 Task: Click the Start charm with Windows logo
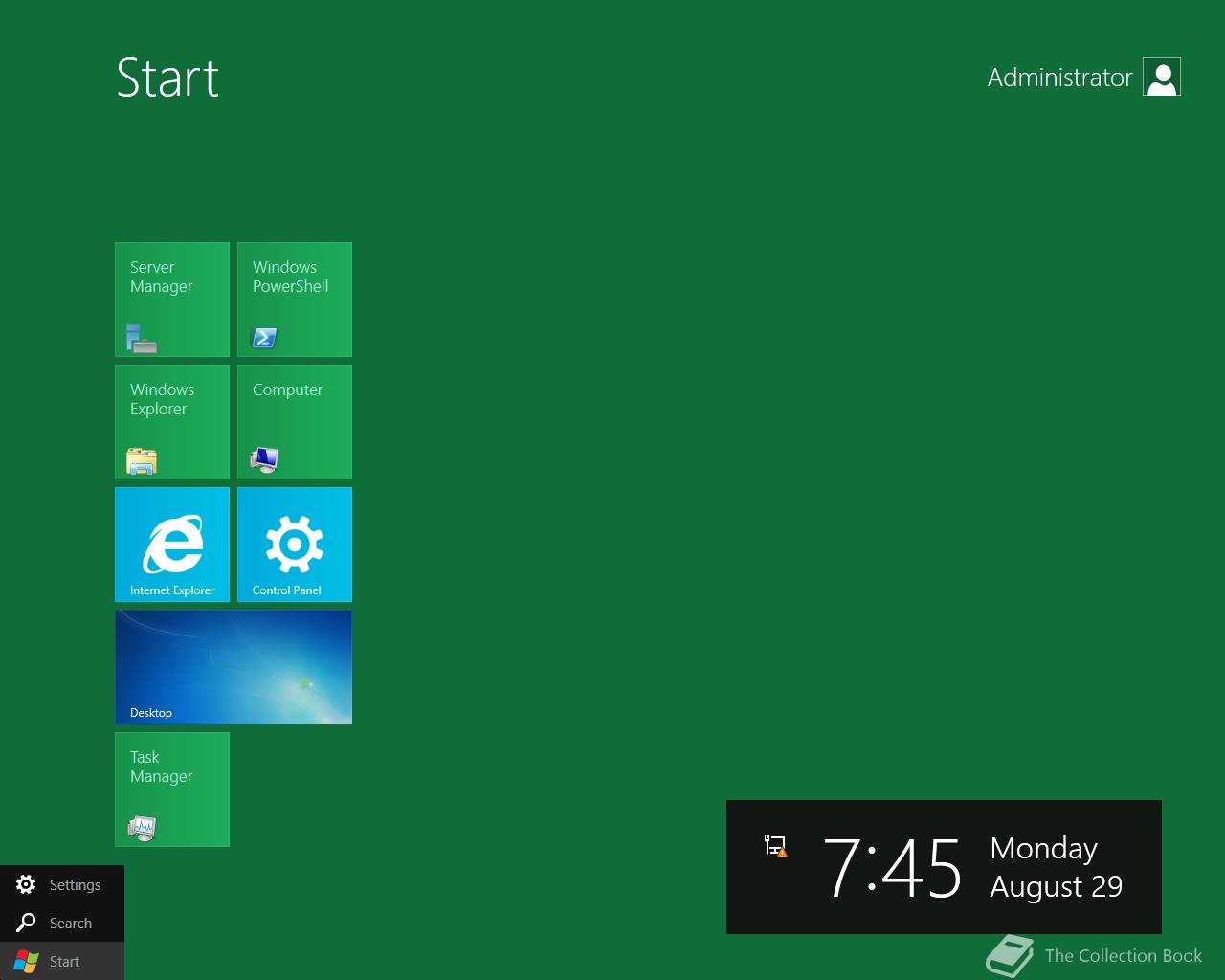pyautogui.click(x=62, y=961)
